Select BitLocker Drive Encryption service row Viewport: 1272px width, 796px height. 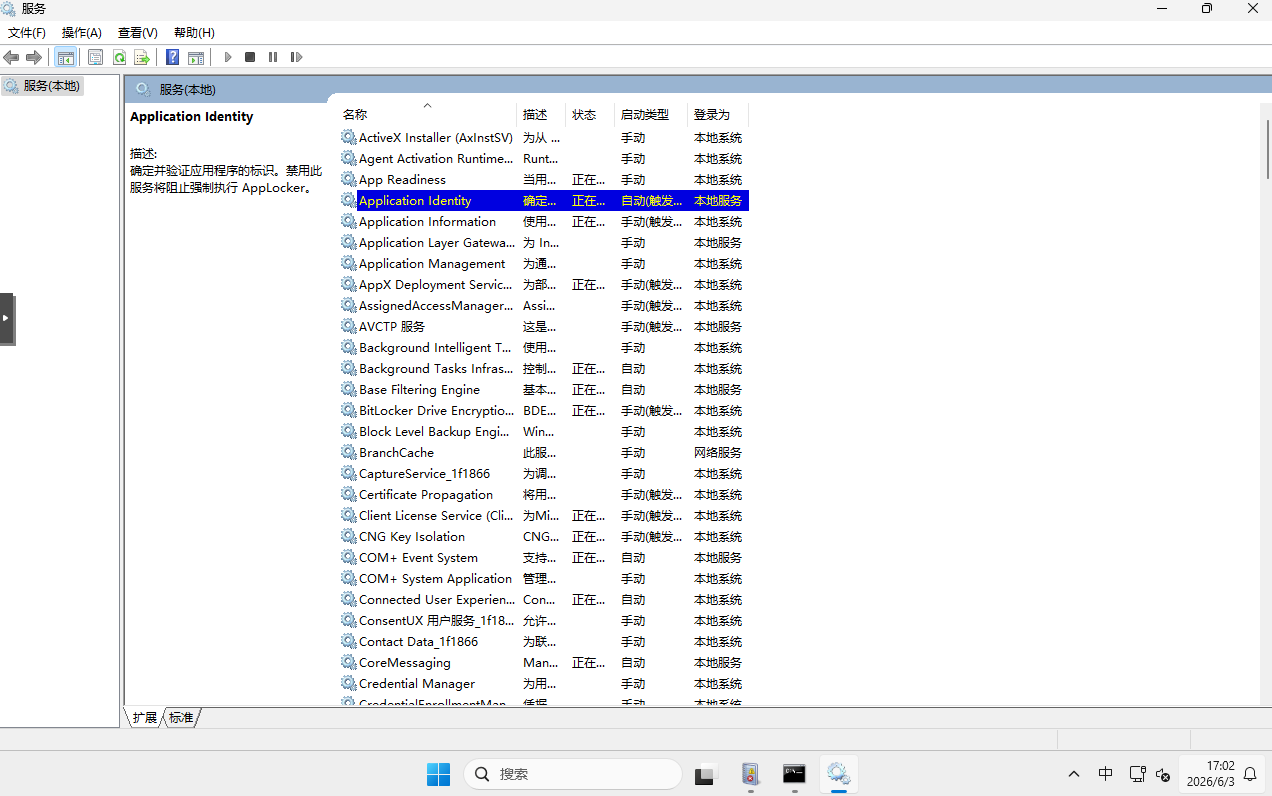[x=544, y=410]
